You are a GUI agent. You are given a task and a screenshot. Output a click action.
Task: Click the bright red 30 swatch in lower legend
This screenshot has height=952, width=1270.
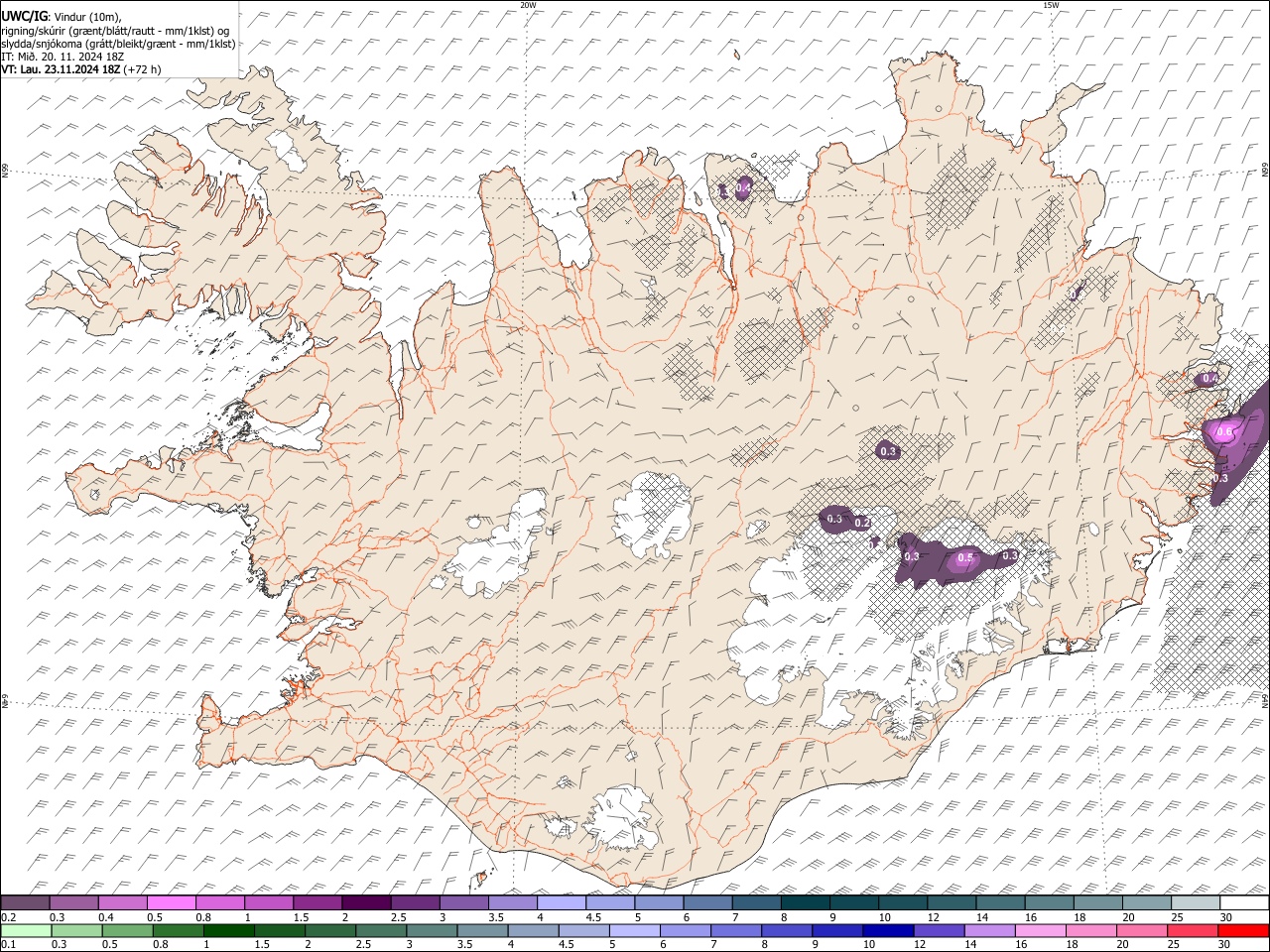coord(1243,930)
